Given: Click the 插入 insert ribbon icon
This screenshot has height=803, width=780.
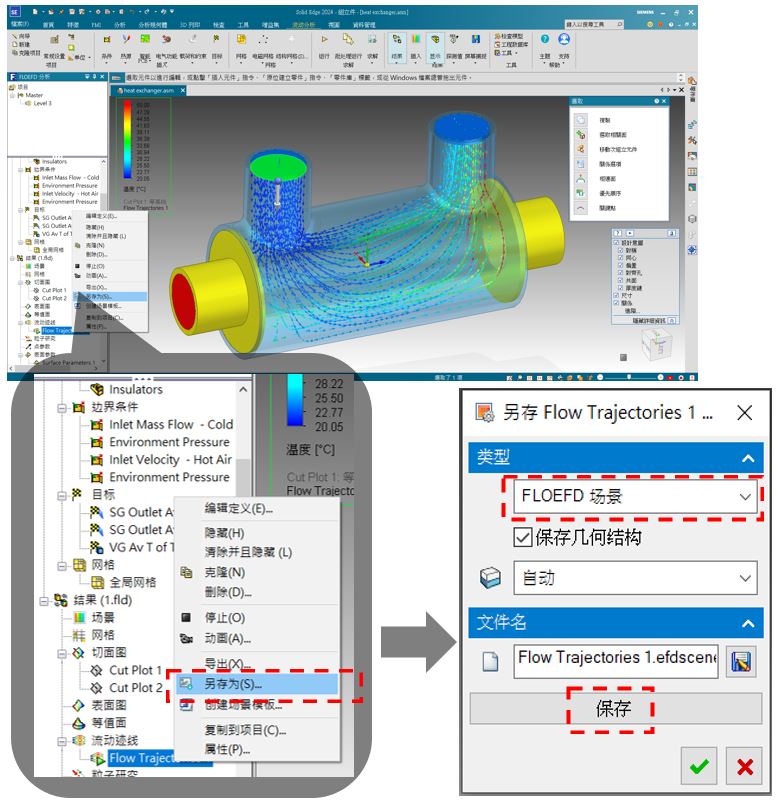Looking at the screenshot, I should 416,39.
